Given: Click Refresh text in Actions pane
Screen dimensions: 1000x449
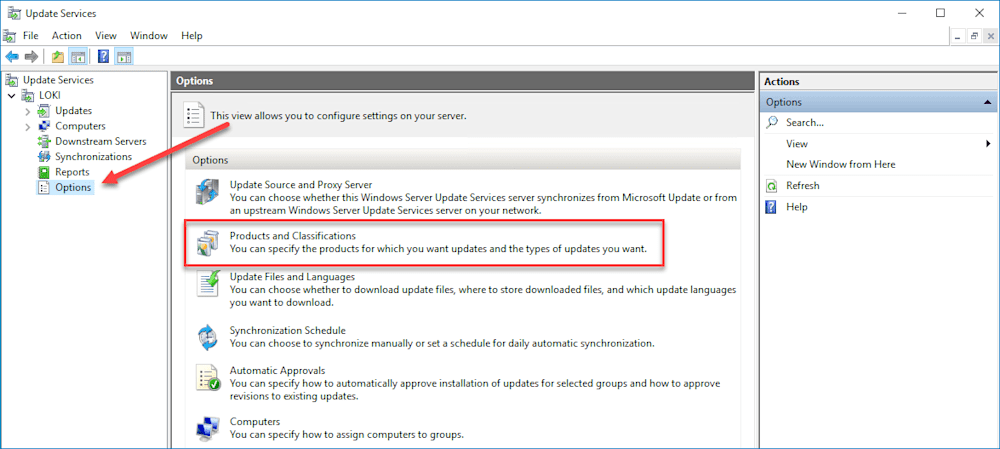Looking at the screenshot, I should point(803,186).
